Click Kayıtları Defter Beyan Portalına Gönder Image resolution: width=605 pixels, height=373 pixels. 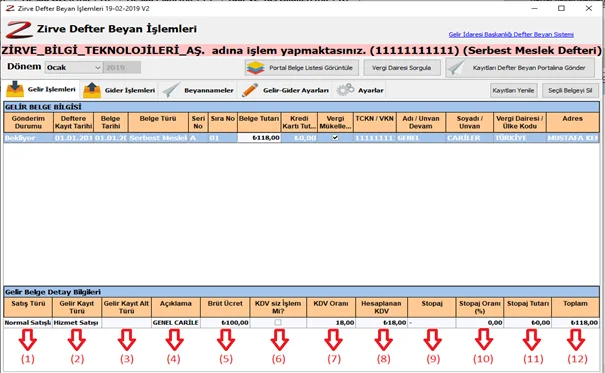tap(520, 68)
